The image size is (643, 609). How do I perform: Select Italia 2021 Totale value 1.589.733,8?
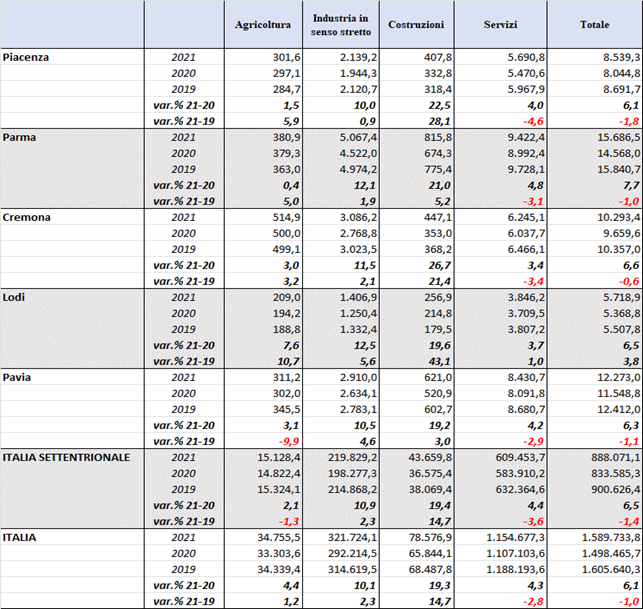tap(611, 537)
